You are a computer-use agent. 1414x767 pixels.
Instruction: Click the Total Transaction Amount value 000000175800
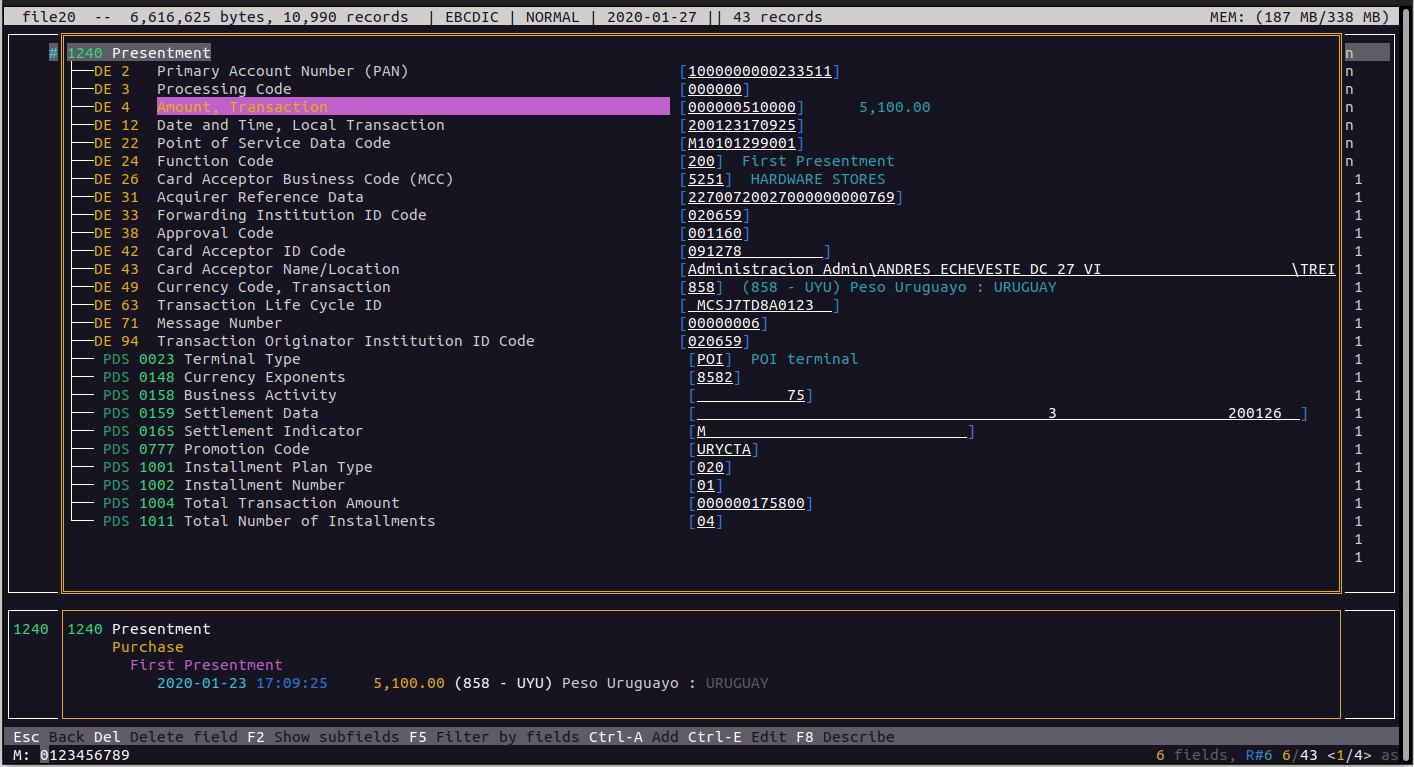tap(750, 503)
